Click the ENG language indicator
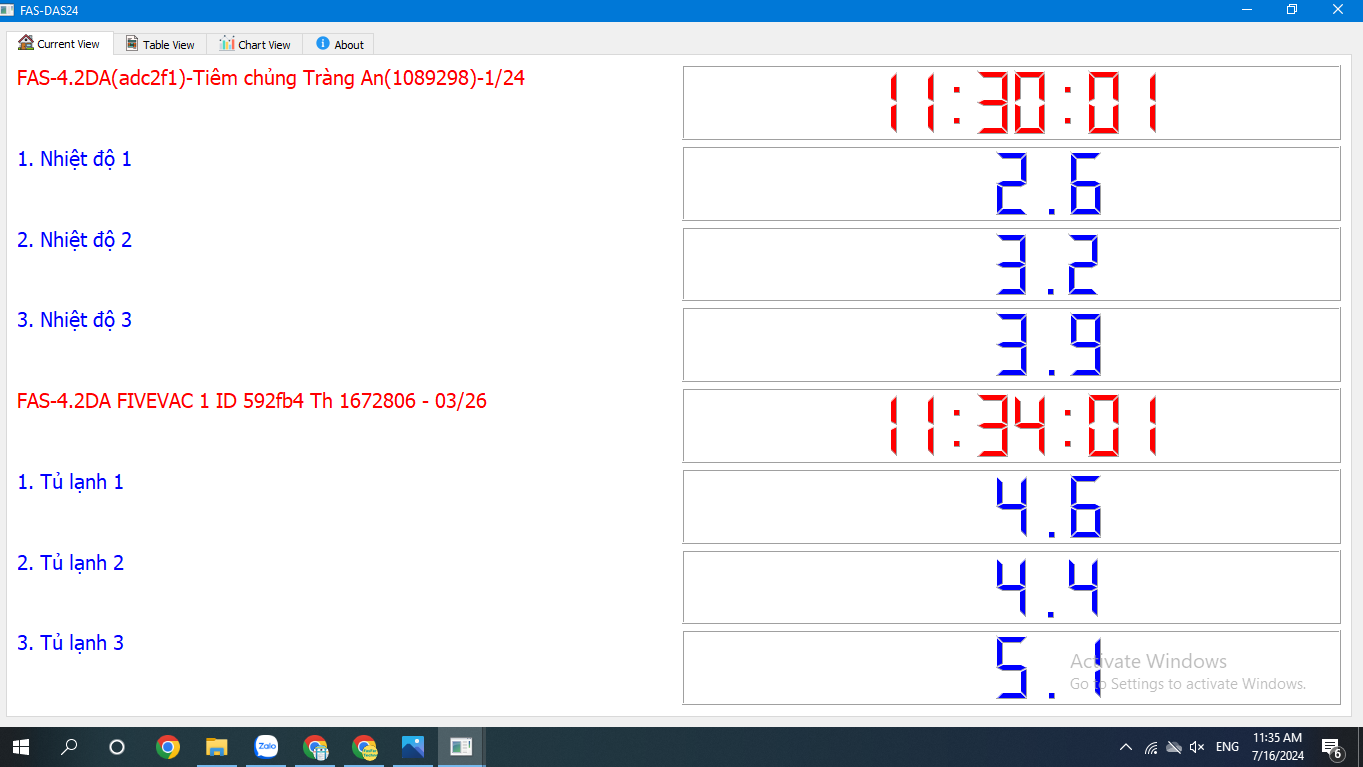Image resolution: width=1363 pixels, height=767 pixels. (x=1227, y=747)
